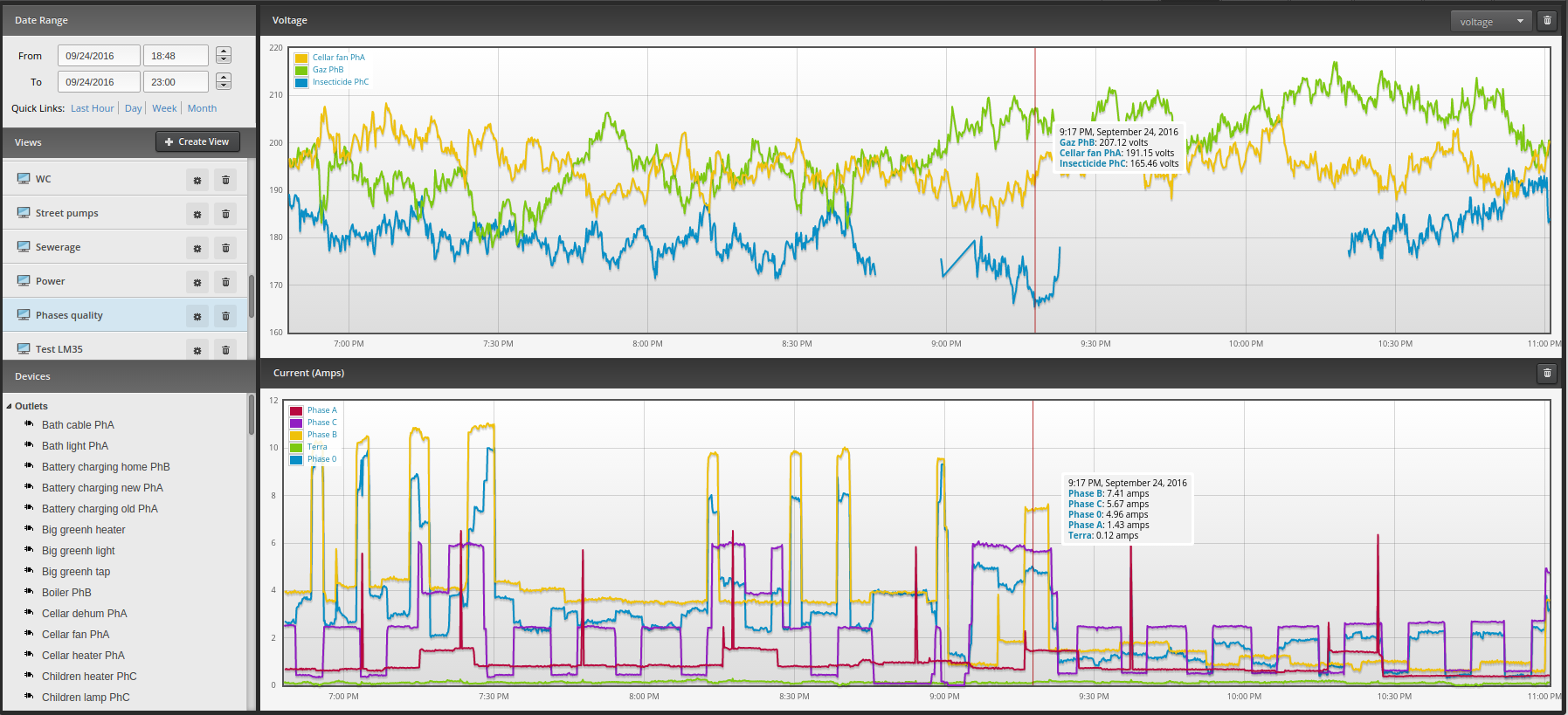The height and width of the screenshot is (715, 1568).
Task: Click the monitor icon beside Street pumps
Action: click(24, 212)
